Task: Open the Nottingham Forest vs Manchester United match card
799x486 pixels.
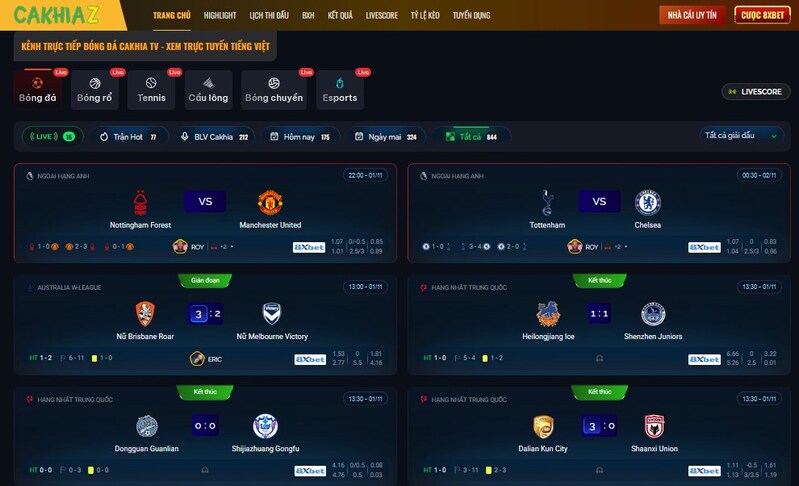Action: point(205,213)
